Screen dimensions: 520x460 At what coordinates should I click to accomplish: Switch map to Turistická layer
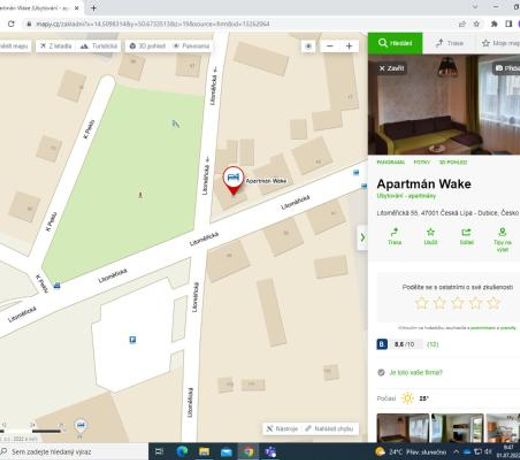coord(99,46)
